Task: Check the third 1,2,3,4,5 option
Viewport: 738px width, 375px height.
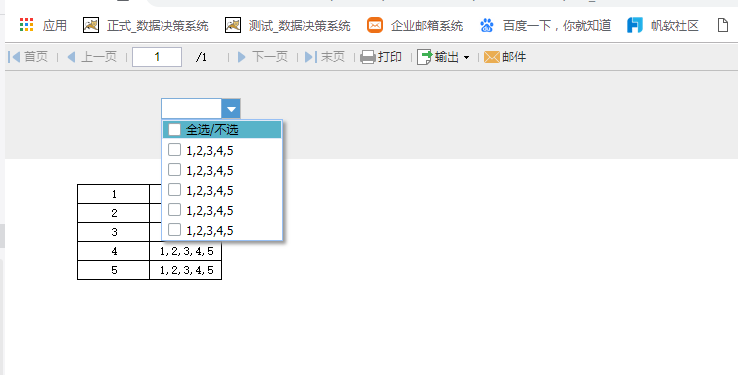Action: [175, 190]
